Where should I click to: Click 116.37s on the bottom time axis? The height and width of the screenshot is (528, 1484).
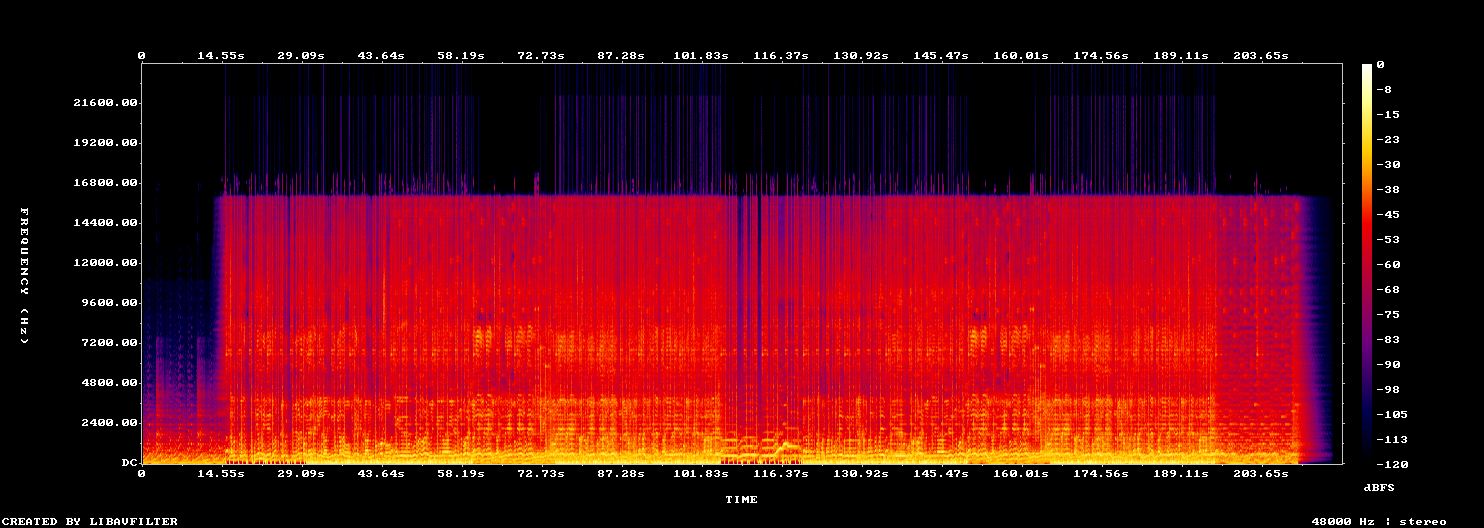(781, 473)
